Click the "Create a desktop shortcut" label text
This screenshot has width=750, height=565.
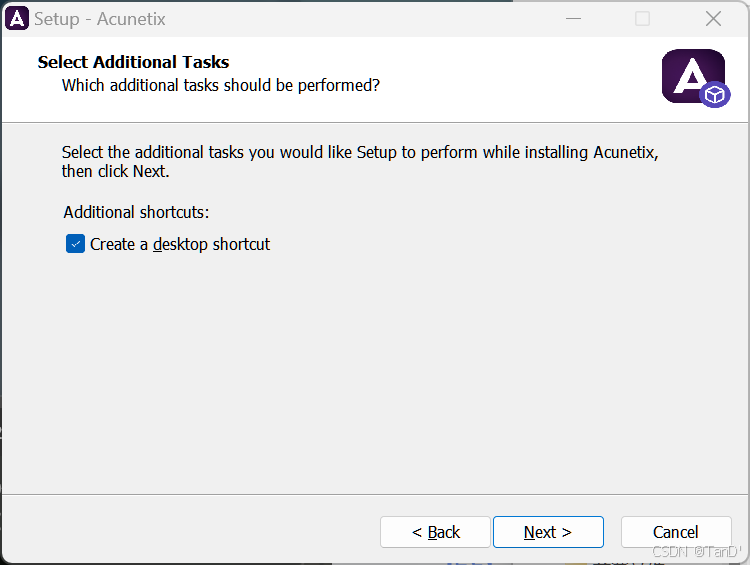click(180, 244)
